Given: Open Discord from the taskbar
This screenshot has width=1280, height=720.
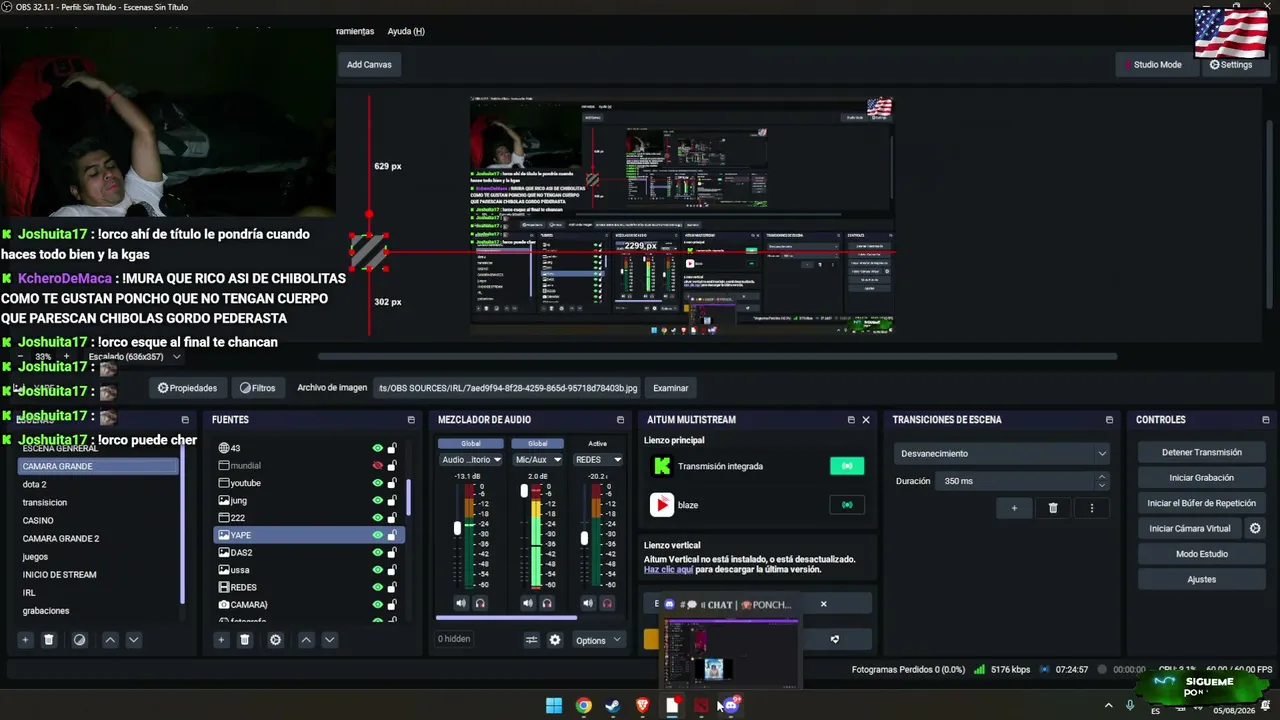Looking at the screenshot, I should (731, 706).
